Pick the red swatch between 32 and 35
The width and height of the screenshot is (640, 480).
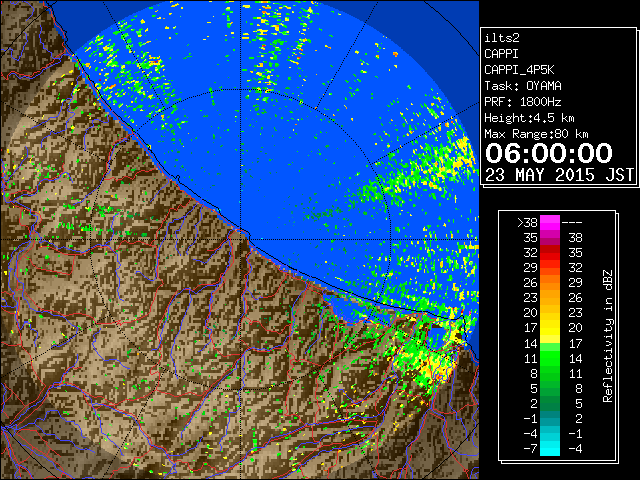coord(550,252)
